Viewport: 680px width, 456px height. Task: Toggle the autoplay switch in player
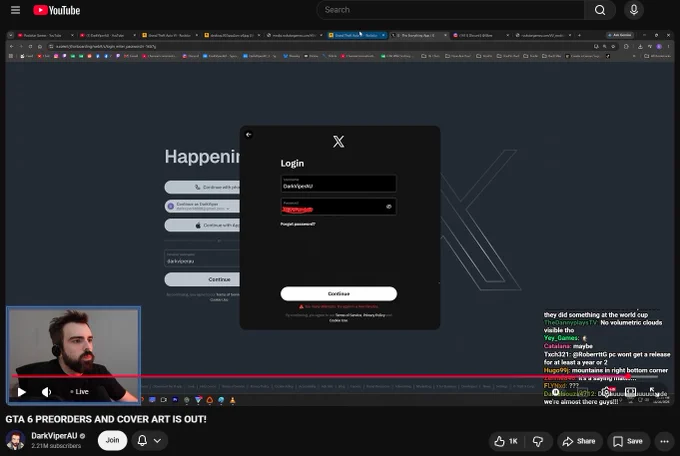[x=556, y=392]
